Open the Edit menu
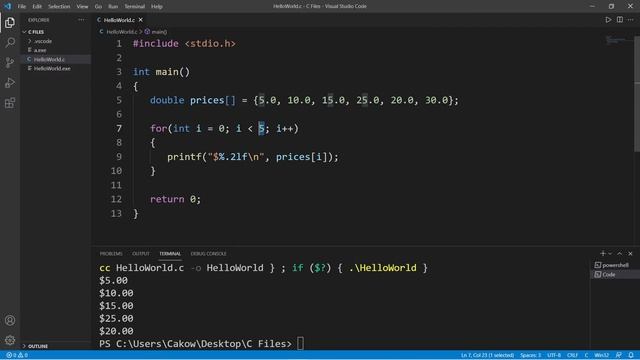Viewport: 640px width, 360px height. tap(37, 7)
